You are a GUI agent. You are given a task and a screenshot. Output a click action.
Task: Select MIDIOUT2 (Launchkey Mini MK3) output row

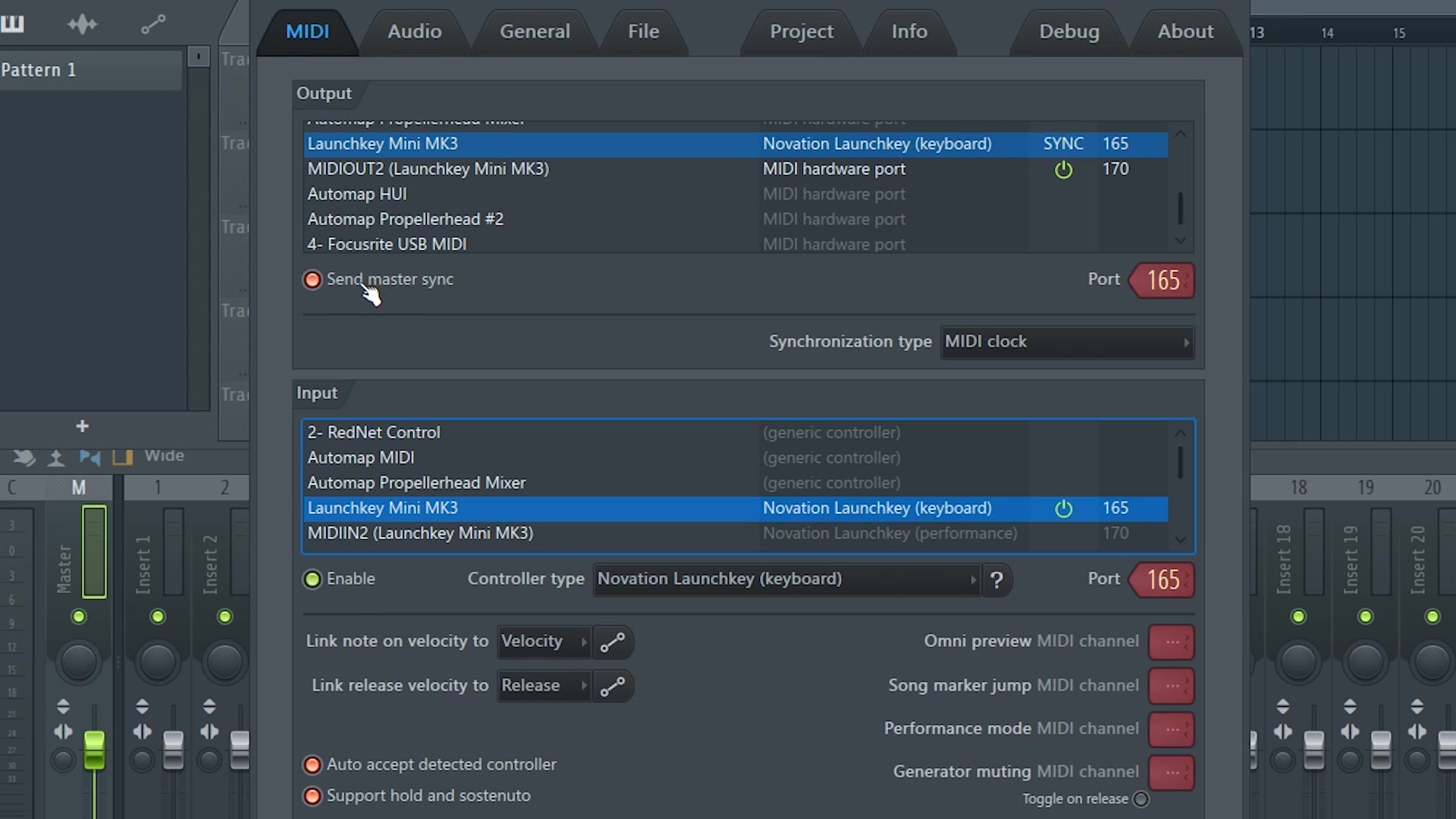[736, 169]
